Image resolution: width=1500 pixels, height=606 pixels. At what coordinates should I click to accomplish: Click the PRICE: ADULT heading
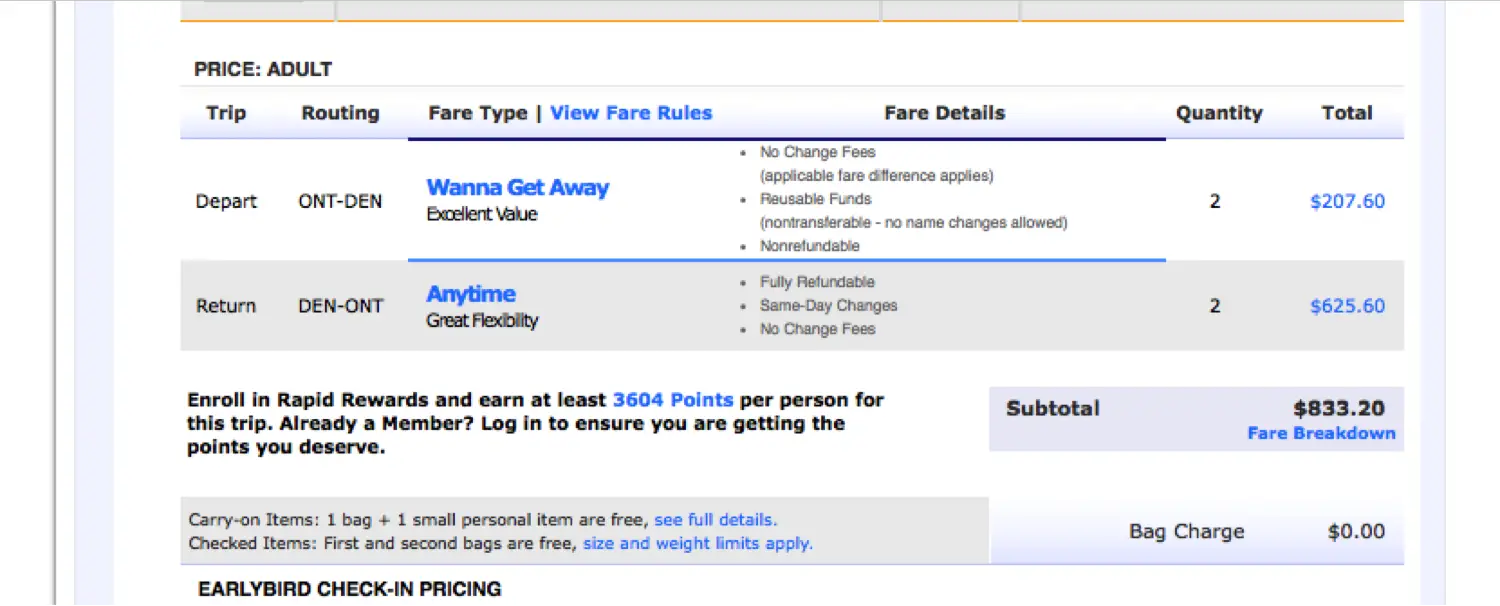[263, 69]
